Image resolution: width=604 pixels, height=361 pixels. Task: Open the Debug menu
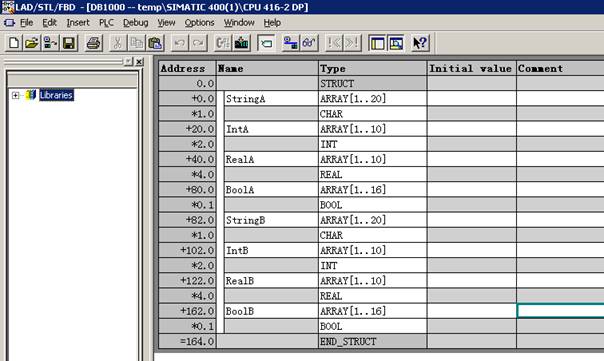[x=136, y=23]
